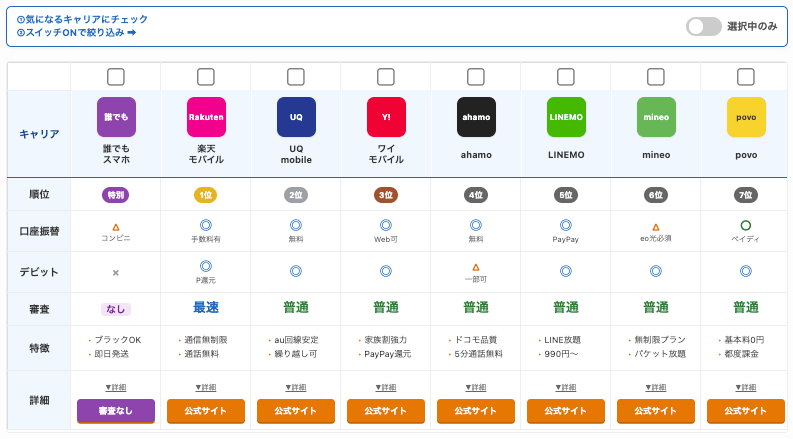Expand ▼詳細 under 誰でもスマホ
This screenshot has width=793, height=439.
(116, 387)
